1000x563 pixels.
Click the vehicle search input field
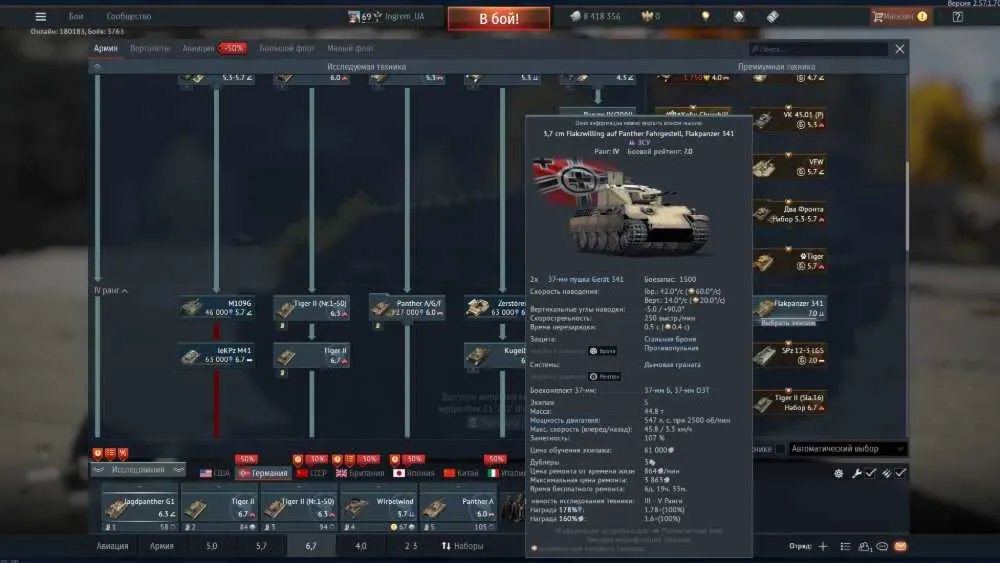[818, 49]
